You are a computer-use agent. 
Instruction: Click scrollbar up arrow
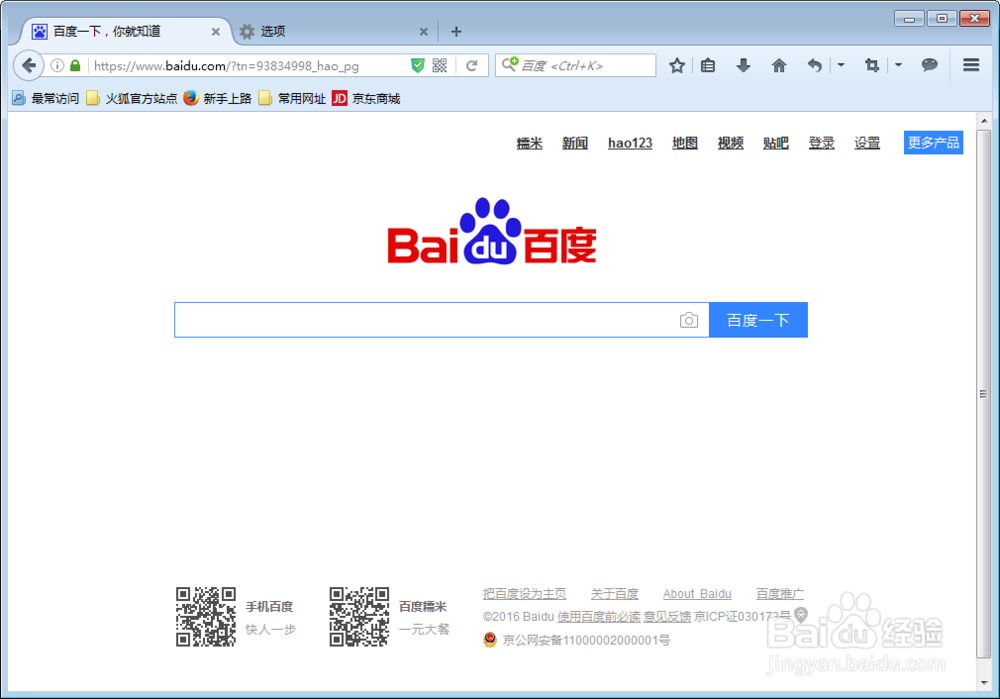click(983, 120)
